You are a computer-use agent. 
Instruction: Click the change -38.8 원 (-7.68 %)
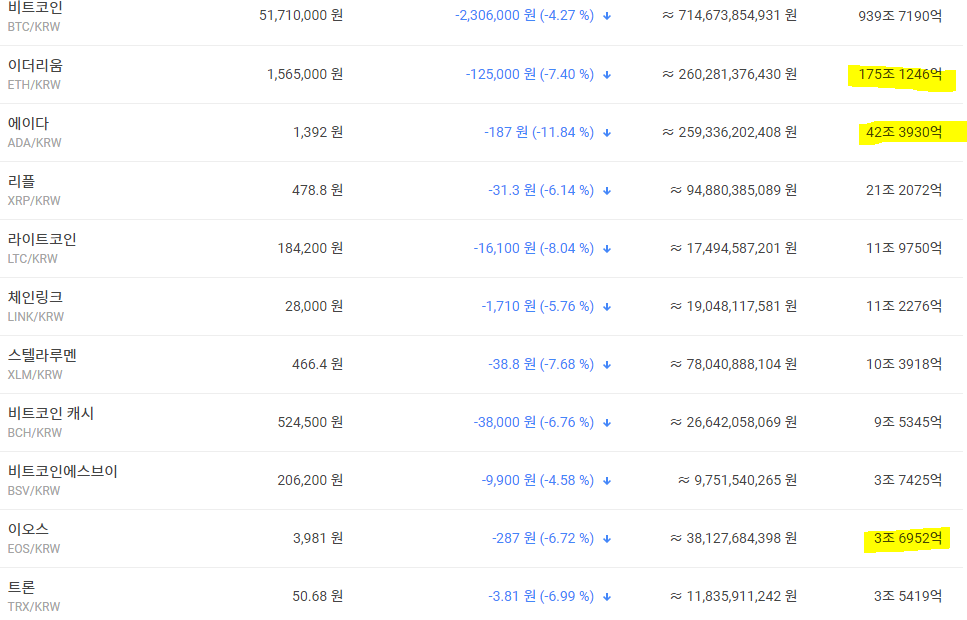541,364
